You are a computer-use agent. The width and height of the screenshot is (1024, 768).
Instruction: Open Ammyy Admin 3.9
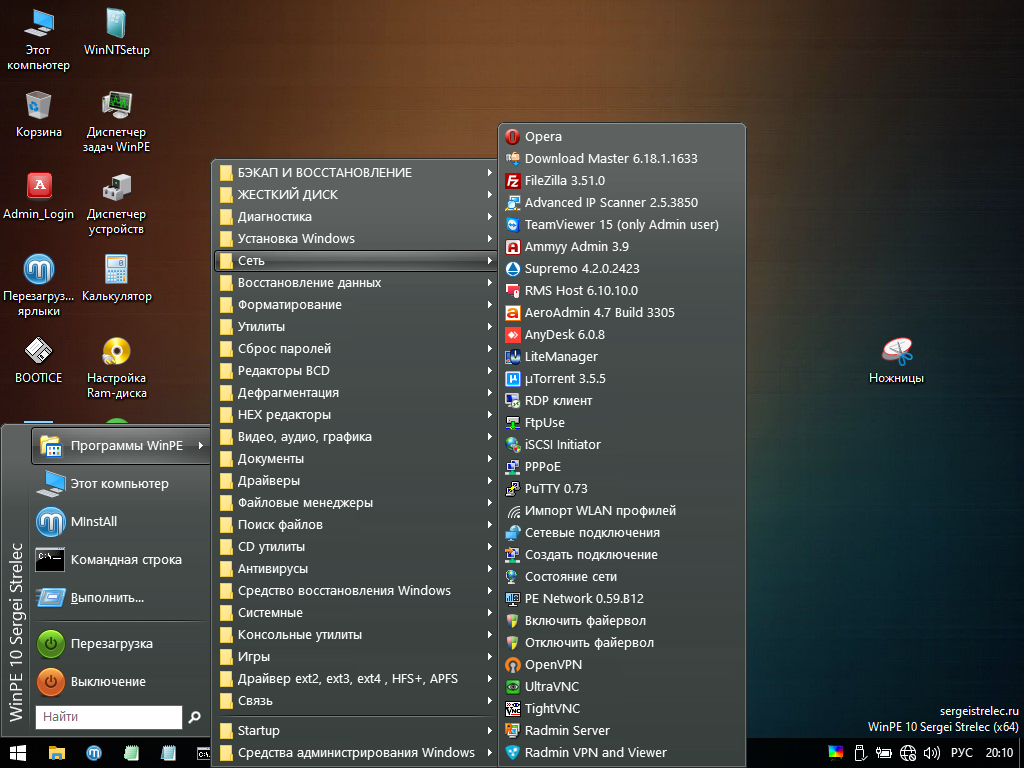[622, 246]
